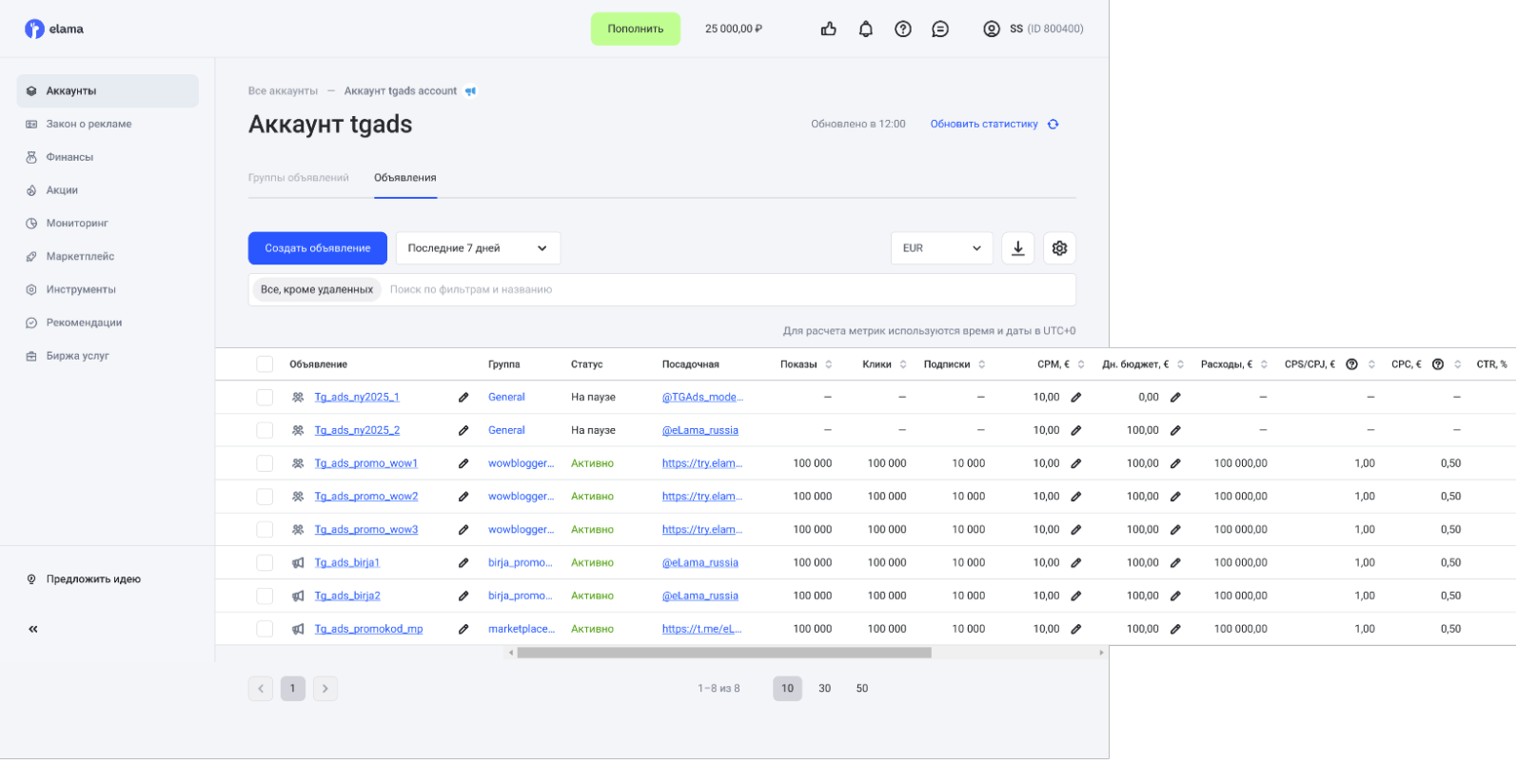Select checkbox for Tg_ads_birja1

(x=265, y=562)
